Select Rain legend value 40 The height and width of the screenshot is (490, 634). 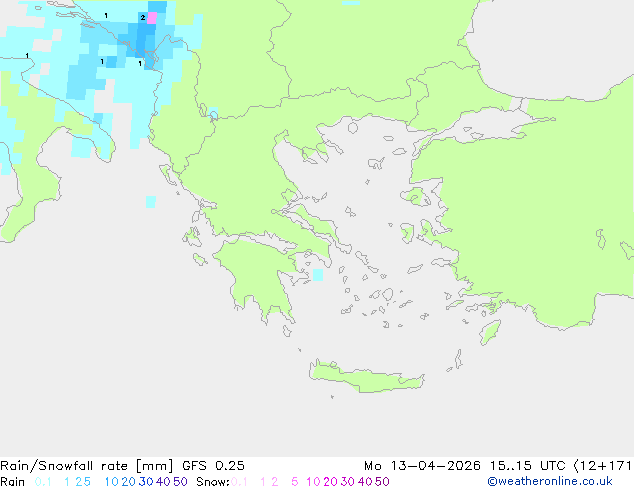tap(163, 482)
